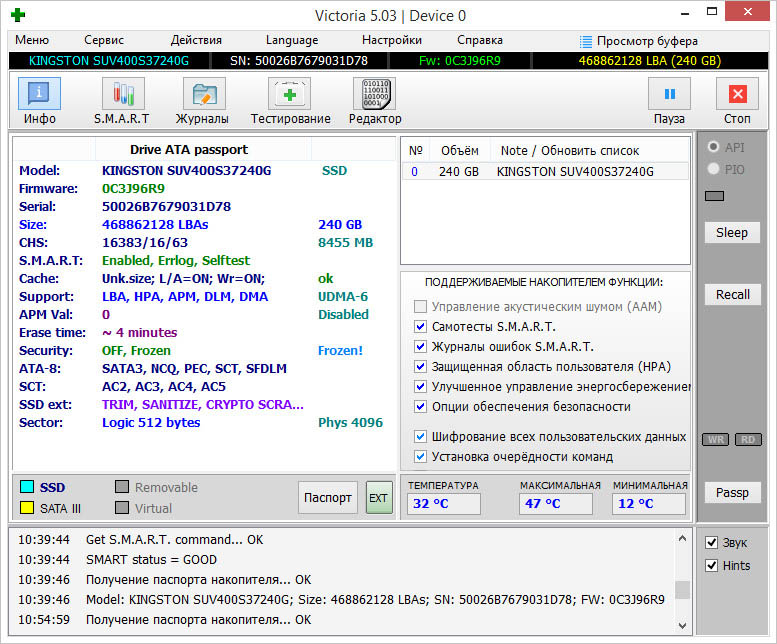Toggle the AAM acoustic management checkbox
Image resolution: width=777 pixels, height=644 pixels.
(420, 307)
